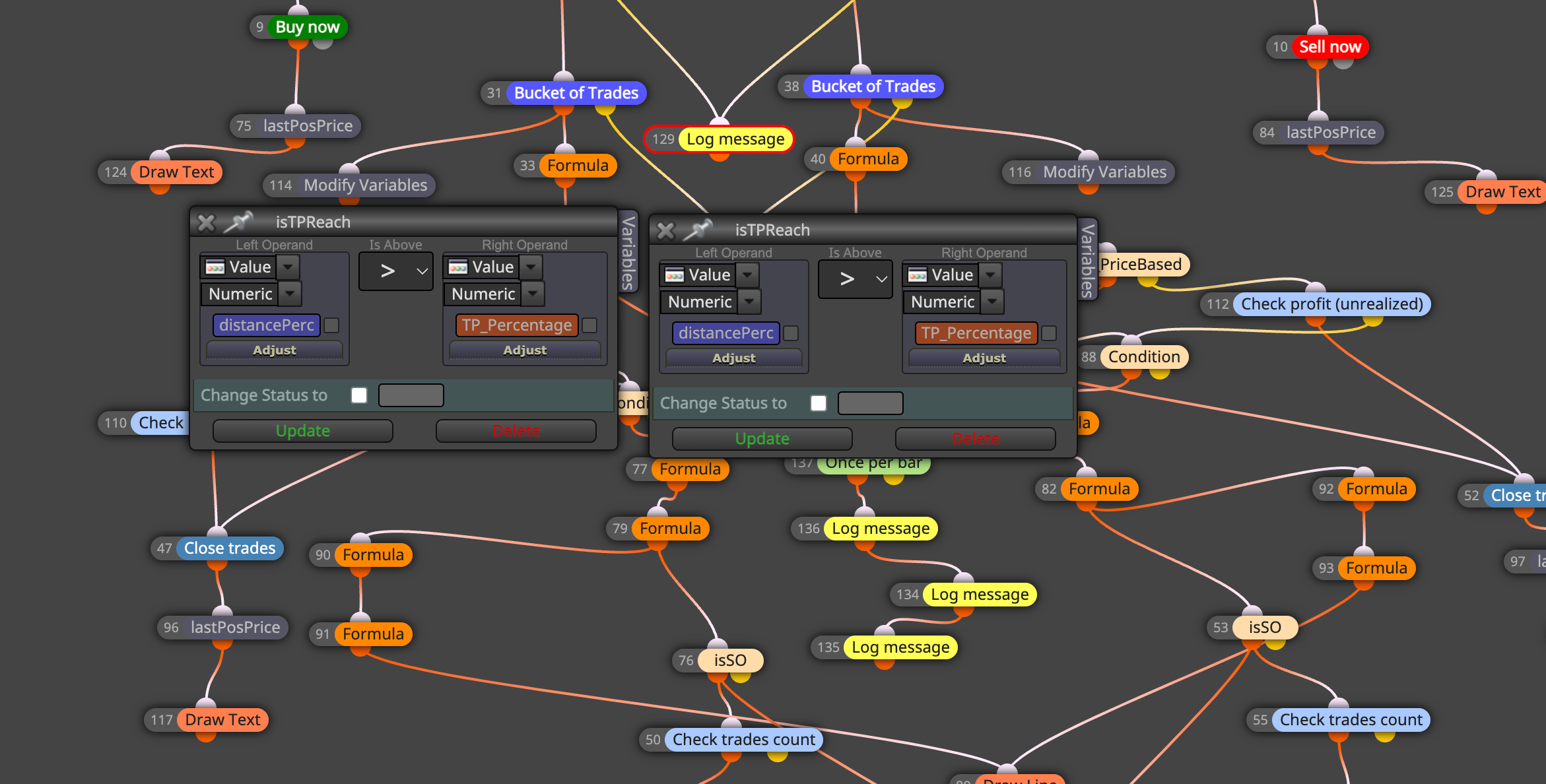
Task: Toggle checkbox beside distancePerc in right panel
Action: pyautogui.click(x=791, y=333)
